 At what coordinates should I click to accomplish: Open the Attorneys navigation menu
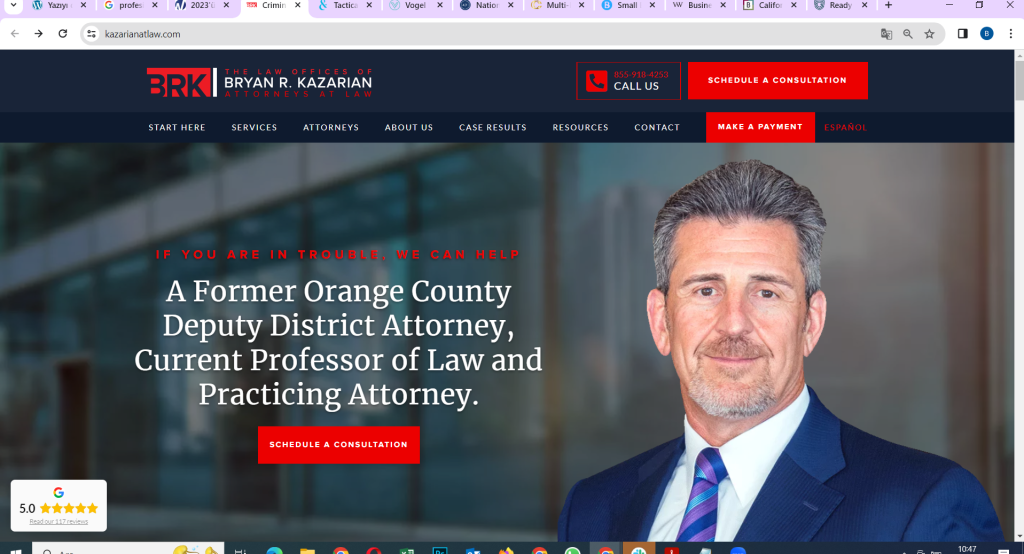pyautogui.click(x=330, y=127)
